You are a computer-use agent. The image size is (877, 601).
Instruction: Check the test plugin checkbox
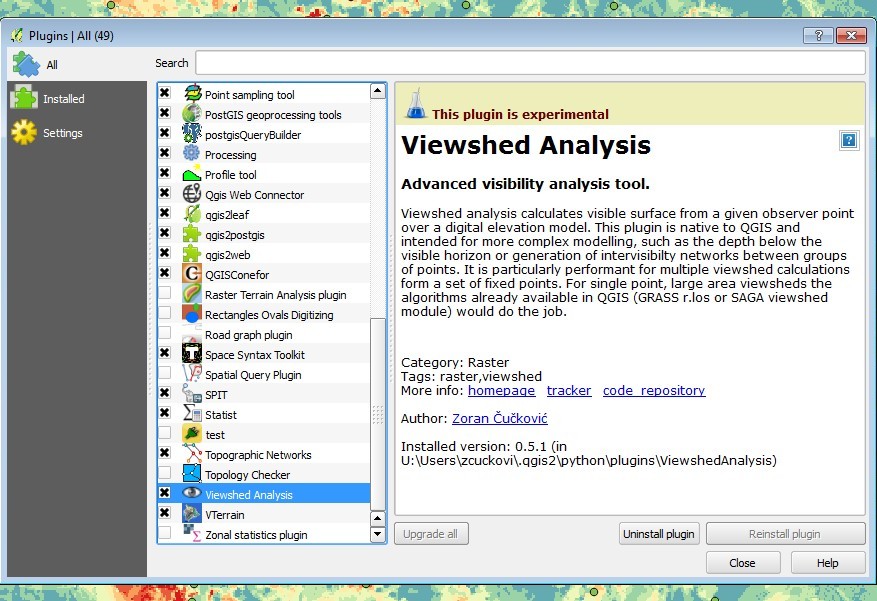pos(164,433)
